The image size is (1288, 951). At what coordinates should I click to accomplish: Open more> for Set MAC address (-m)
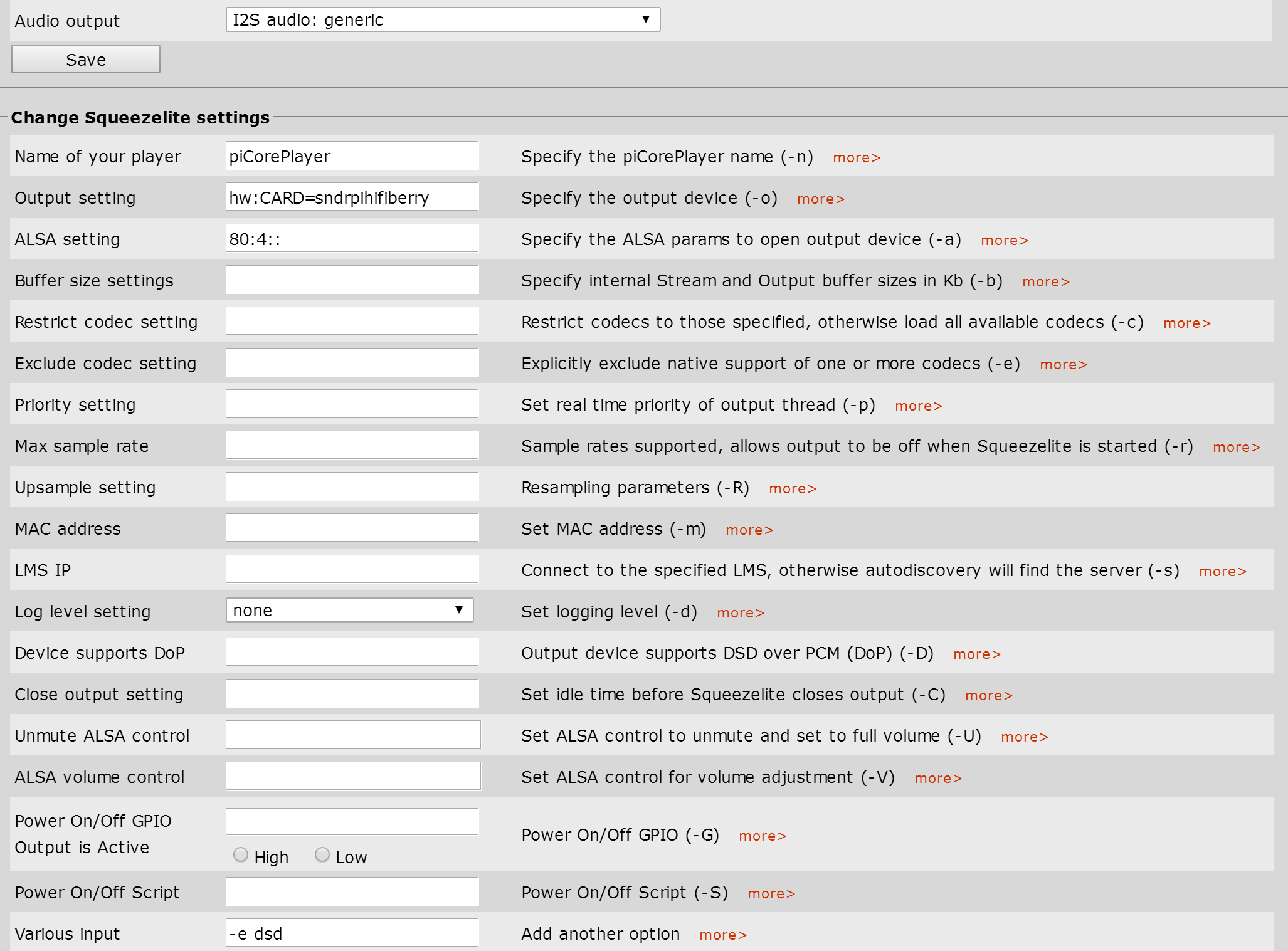[749, 530]
